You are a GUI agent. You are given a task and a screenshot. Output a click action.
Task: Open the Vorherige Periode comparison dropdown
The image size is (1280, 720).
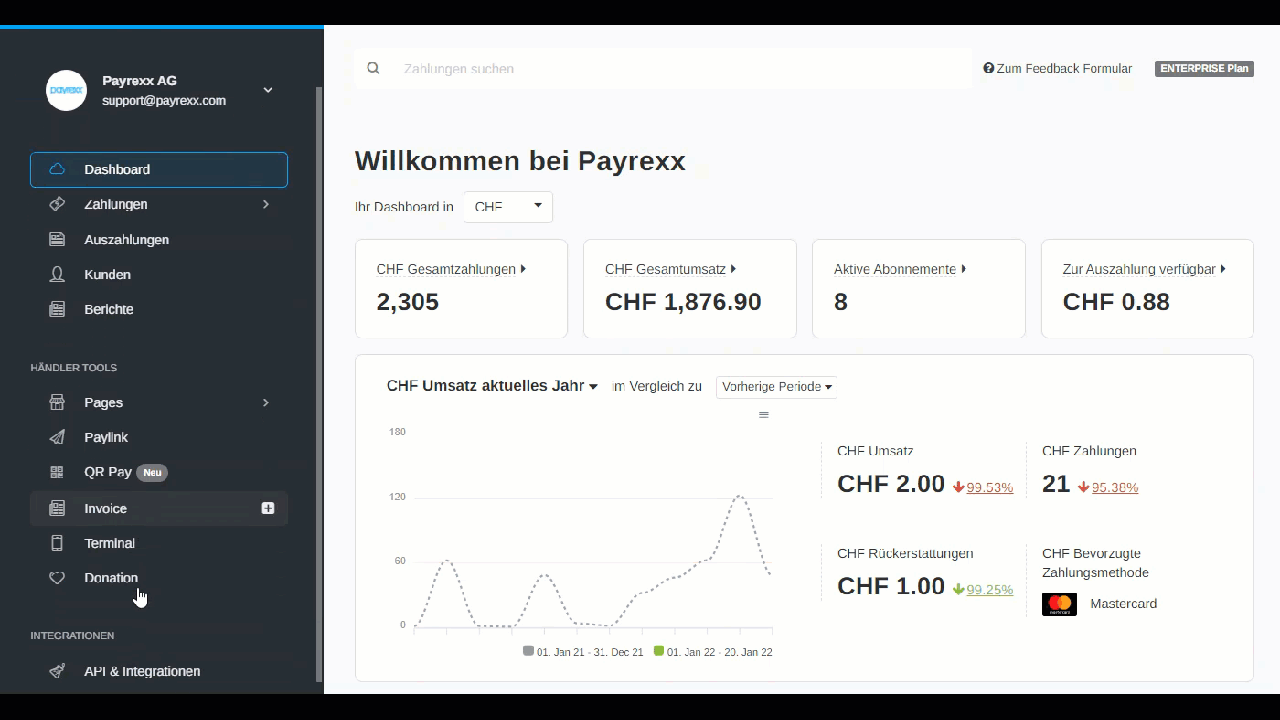pos(777,387)
